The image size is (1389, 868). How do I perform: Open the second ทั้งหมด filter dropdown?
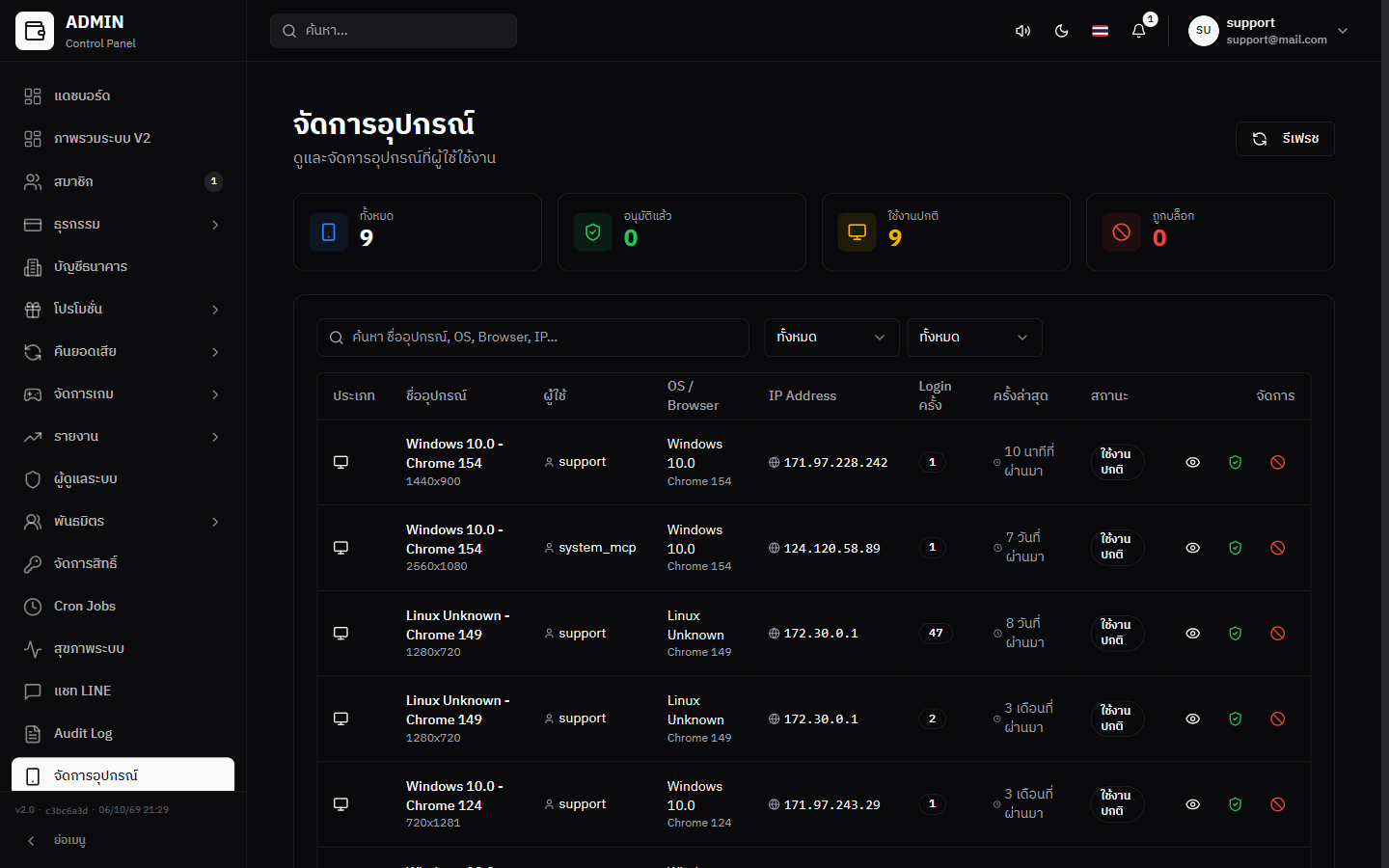point(974,338)
